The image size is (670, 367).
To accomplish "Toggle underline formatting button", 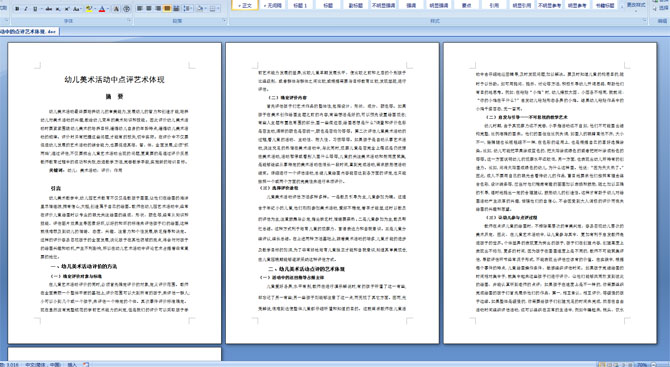I will (35, 9).
